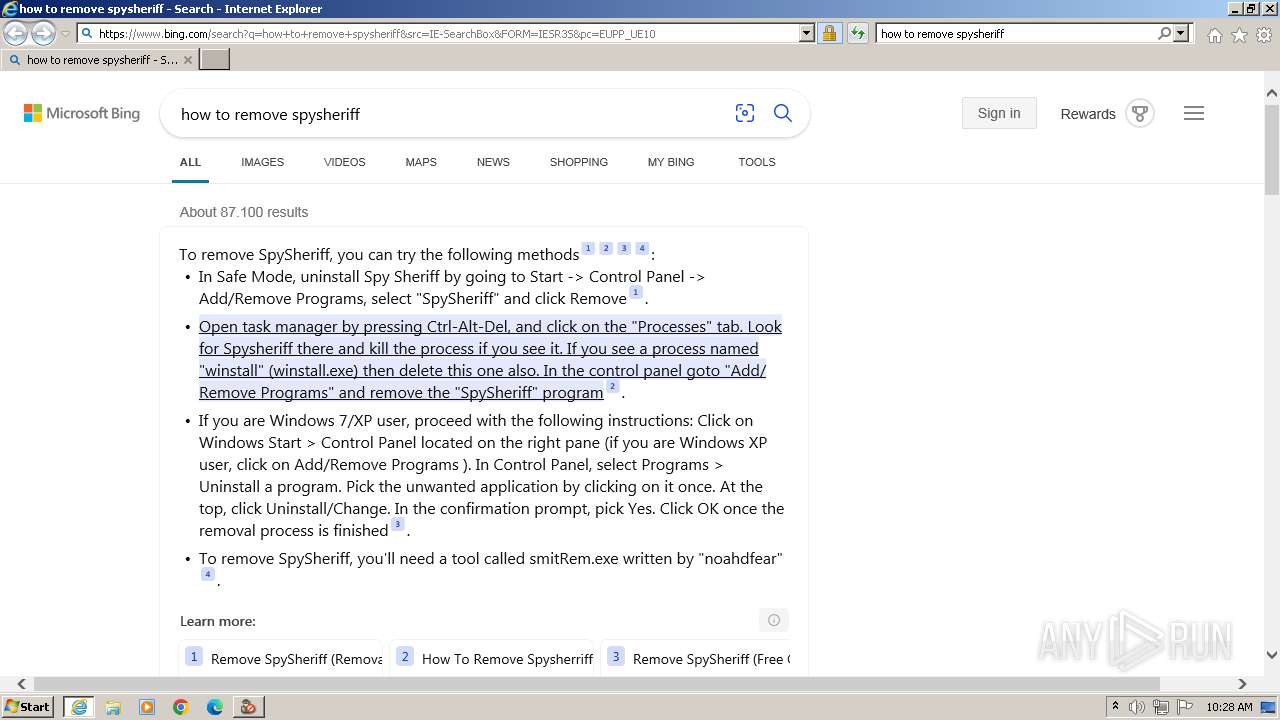The image size is (1280, 720).
Task: Open the Favorites star icon
Action: [1239, 35]
